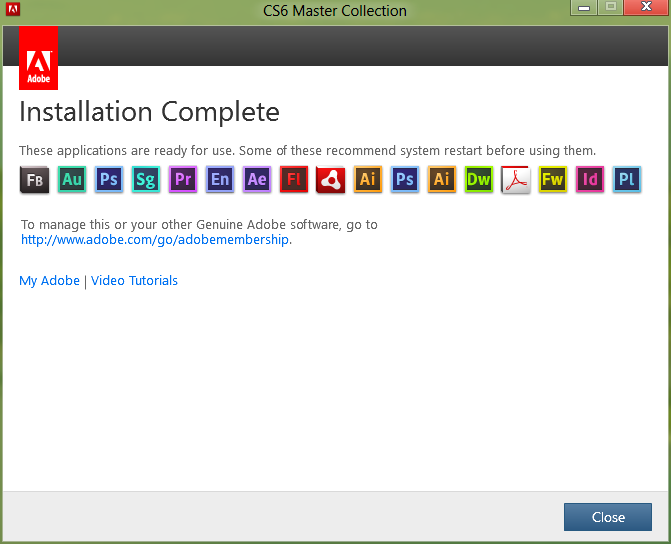Click the En Encore icon
This screenshot has width=671, height=544.
coord(220,179)
